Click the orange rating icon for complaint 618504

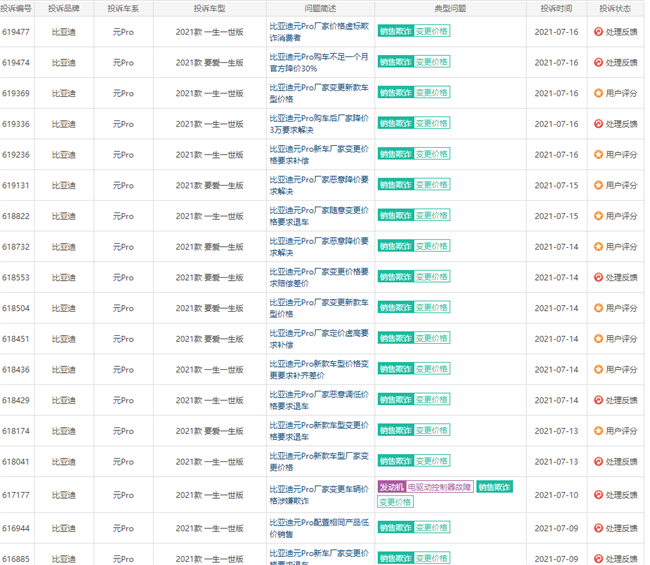point(598,308)
